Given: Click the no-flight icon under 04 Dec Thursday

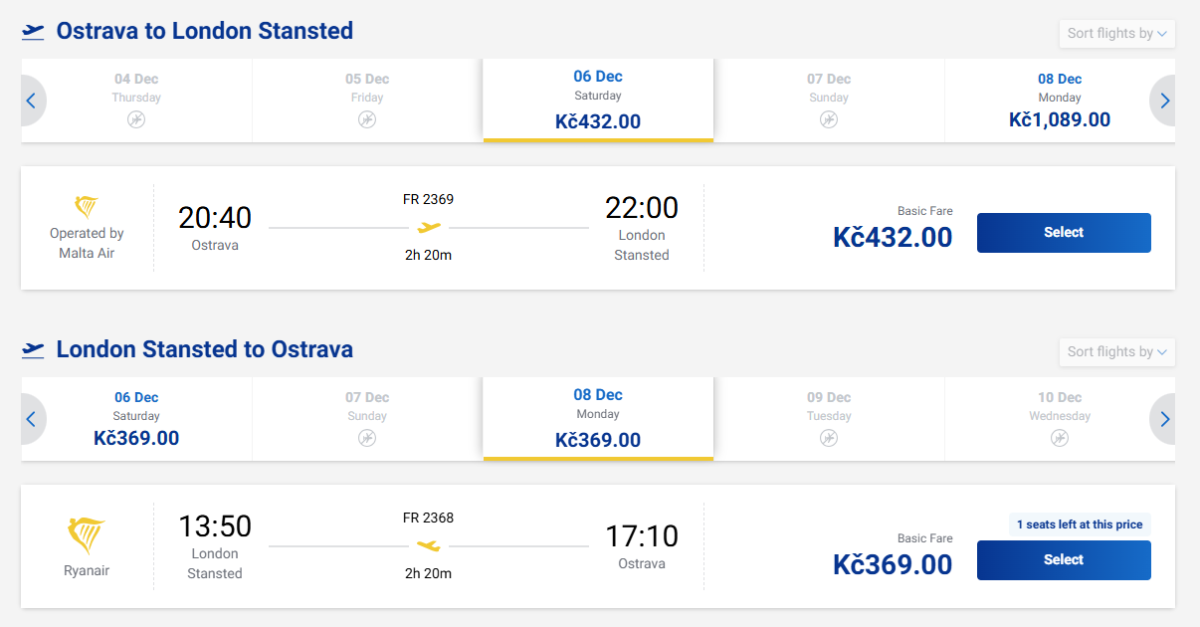Looking at the screenshot, I should pyautogui.click(x=136, y=120).
